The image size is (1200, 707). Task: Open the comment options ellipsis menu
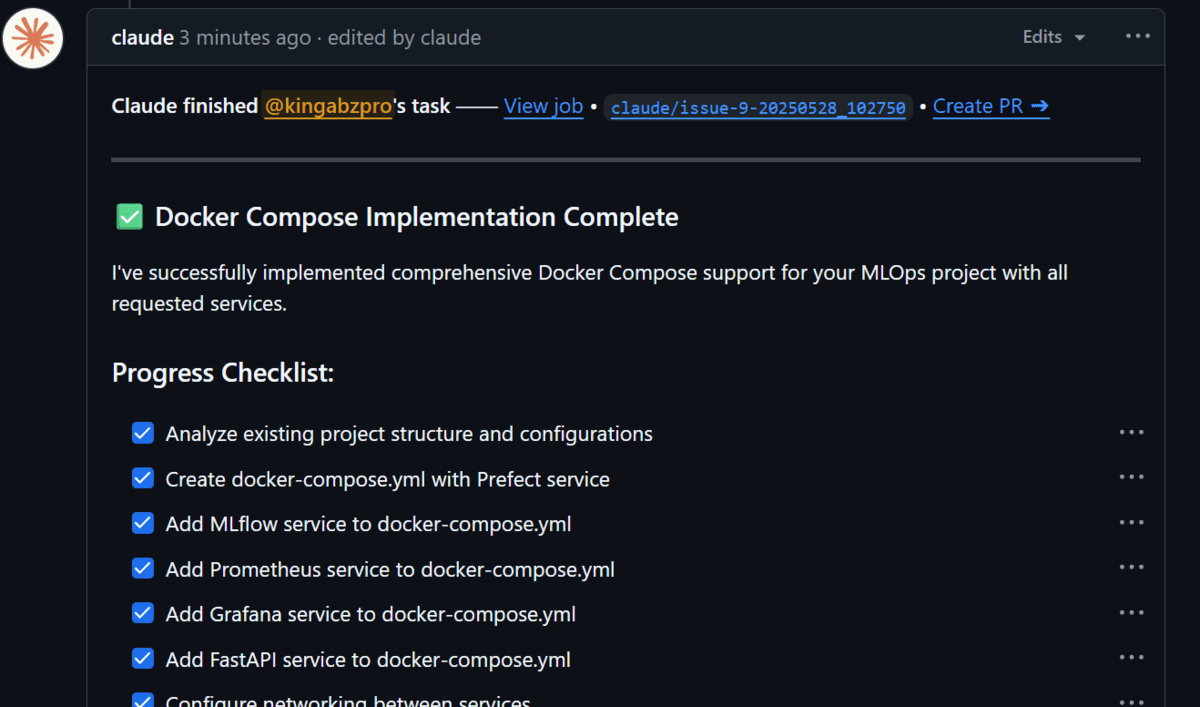click(x=1138, y=37)
